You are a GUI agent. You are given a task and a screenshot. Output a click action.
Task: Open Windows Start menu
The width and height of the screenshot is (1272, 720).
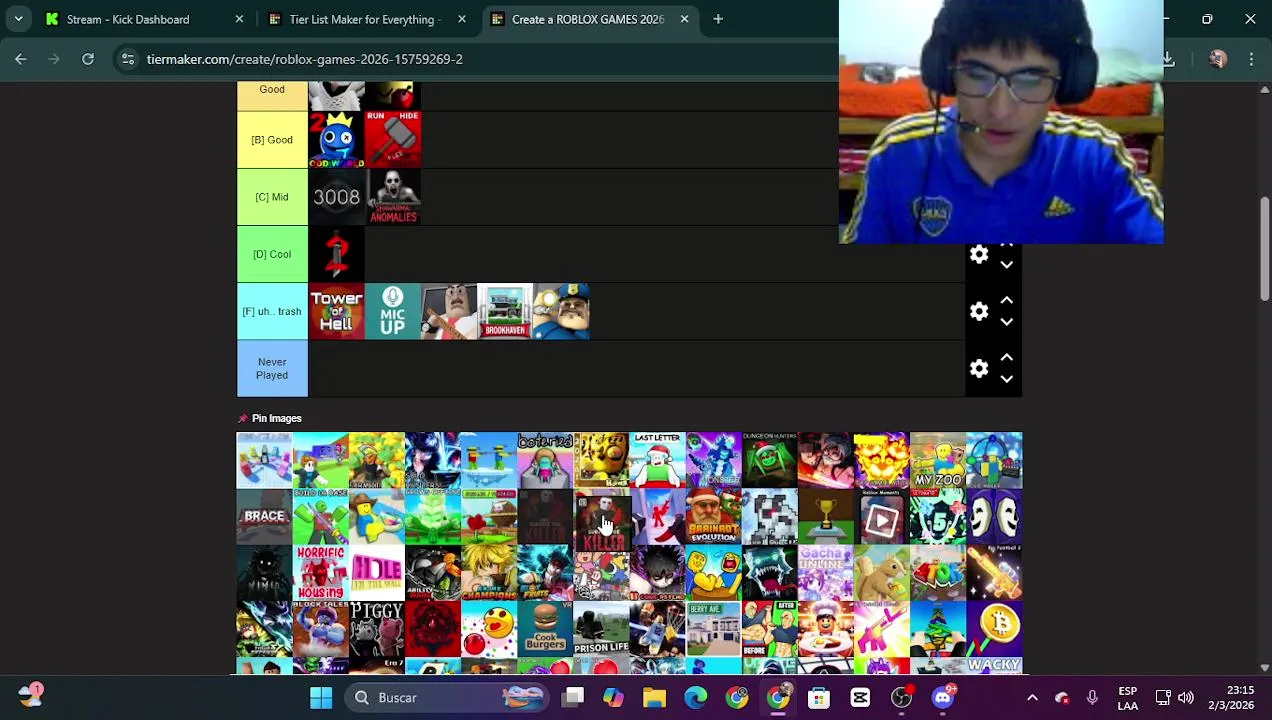pyautogui.click(x=321, y=697)
